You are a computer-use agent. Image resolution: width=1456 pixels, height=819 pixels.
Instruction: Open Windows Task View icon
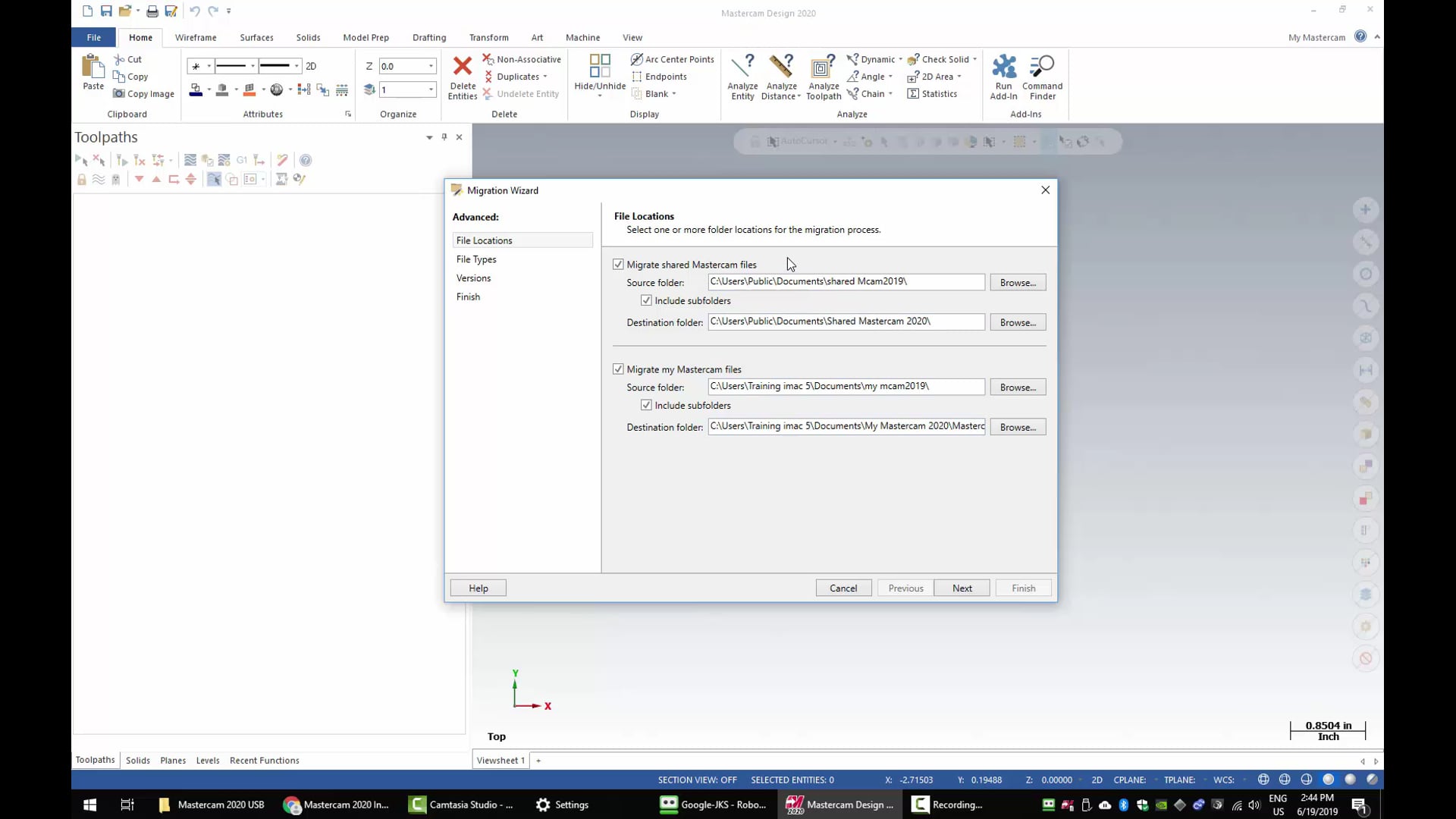point(127,805)
